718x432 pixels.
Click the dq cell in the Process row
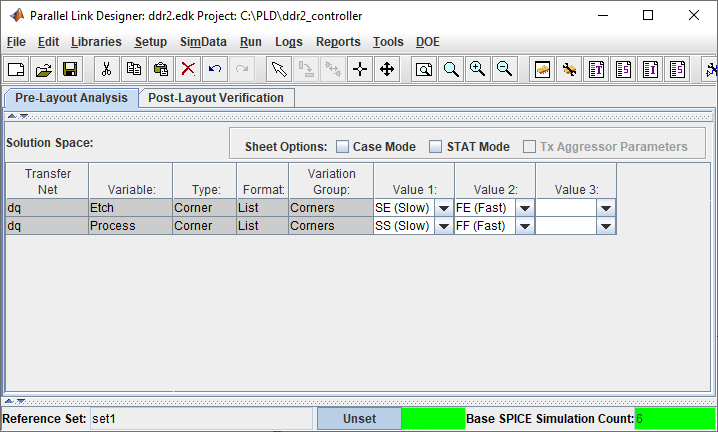(x=47, y=226)
